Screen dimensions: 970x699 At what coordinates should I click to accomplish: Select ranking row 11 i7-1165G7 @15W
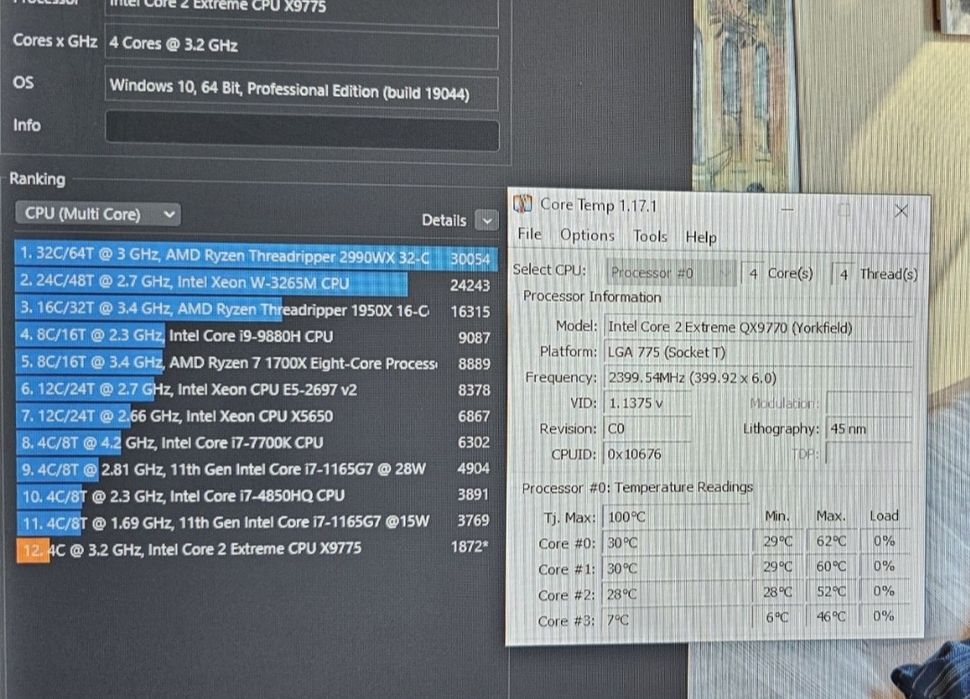point(255,522)
